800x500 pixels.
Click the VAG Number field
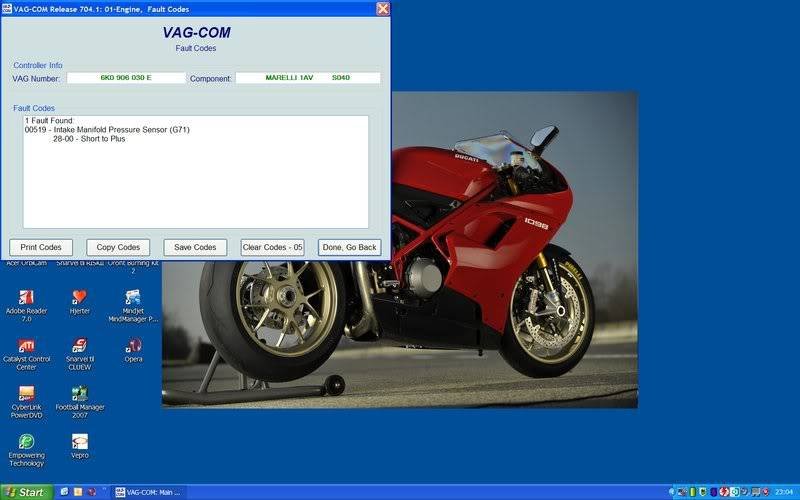(126, 78)
